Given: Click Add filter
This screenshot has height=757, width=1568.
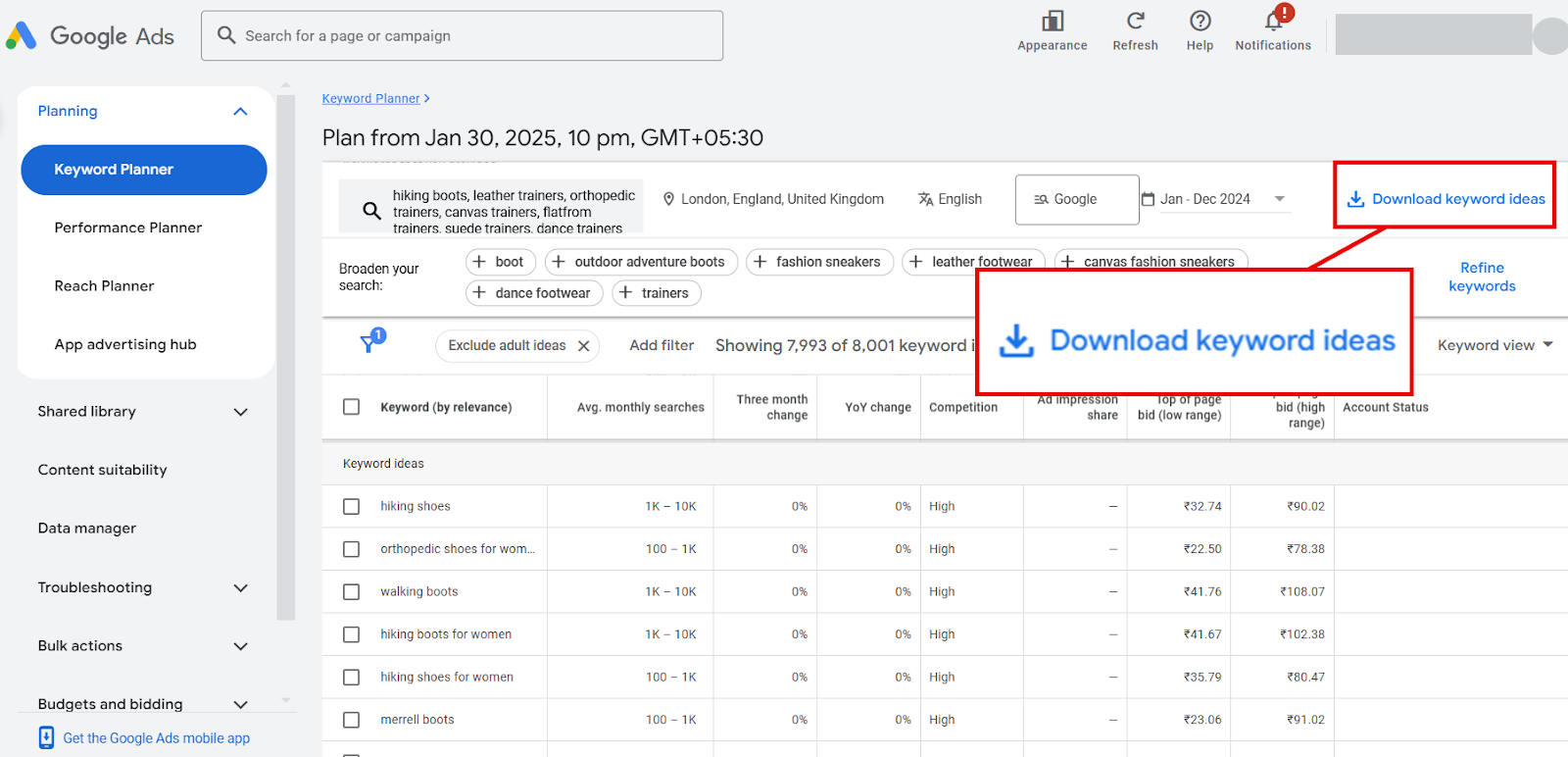Looking at the screenshot, I should (x=661, y=345).
